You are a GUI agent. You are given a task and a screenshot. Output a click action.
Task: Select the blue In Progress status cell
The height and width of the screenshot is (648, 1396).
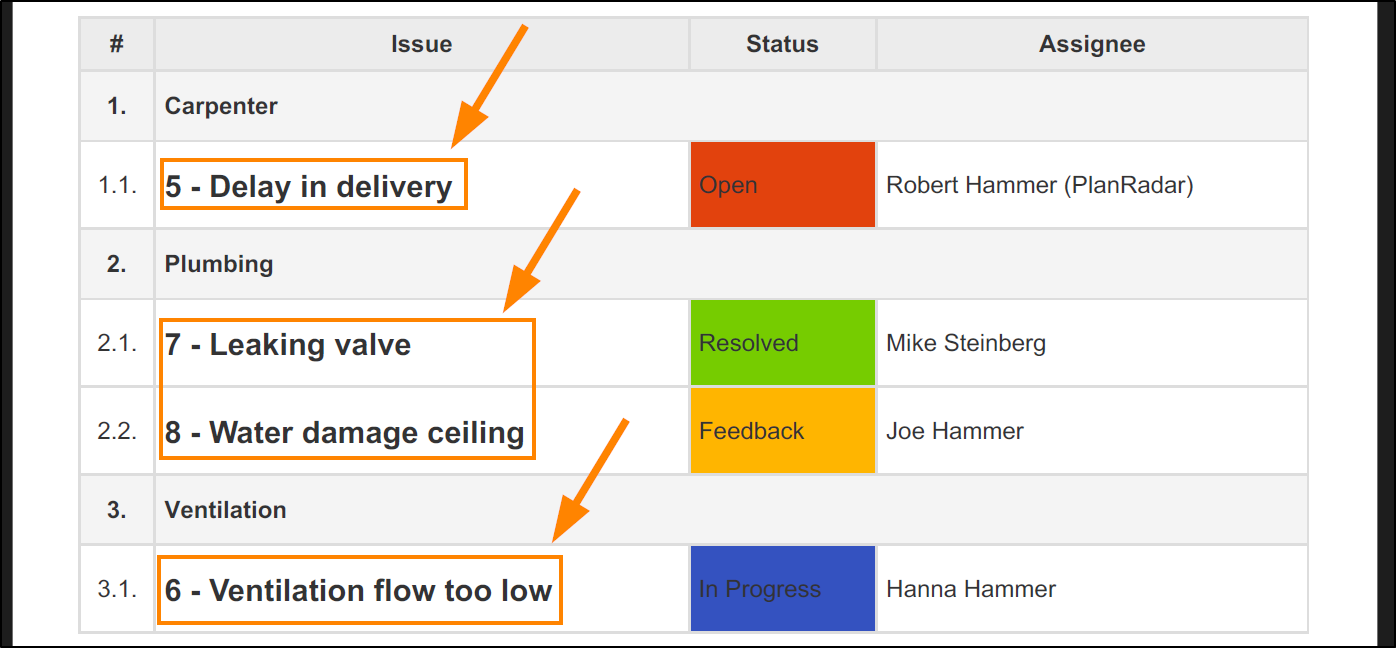click(782, 589)
